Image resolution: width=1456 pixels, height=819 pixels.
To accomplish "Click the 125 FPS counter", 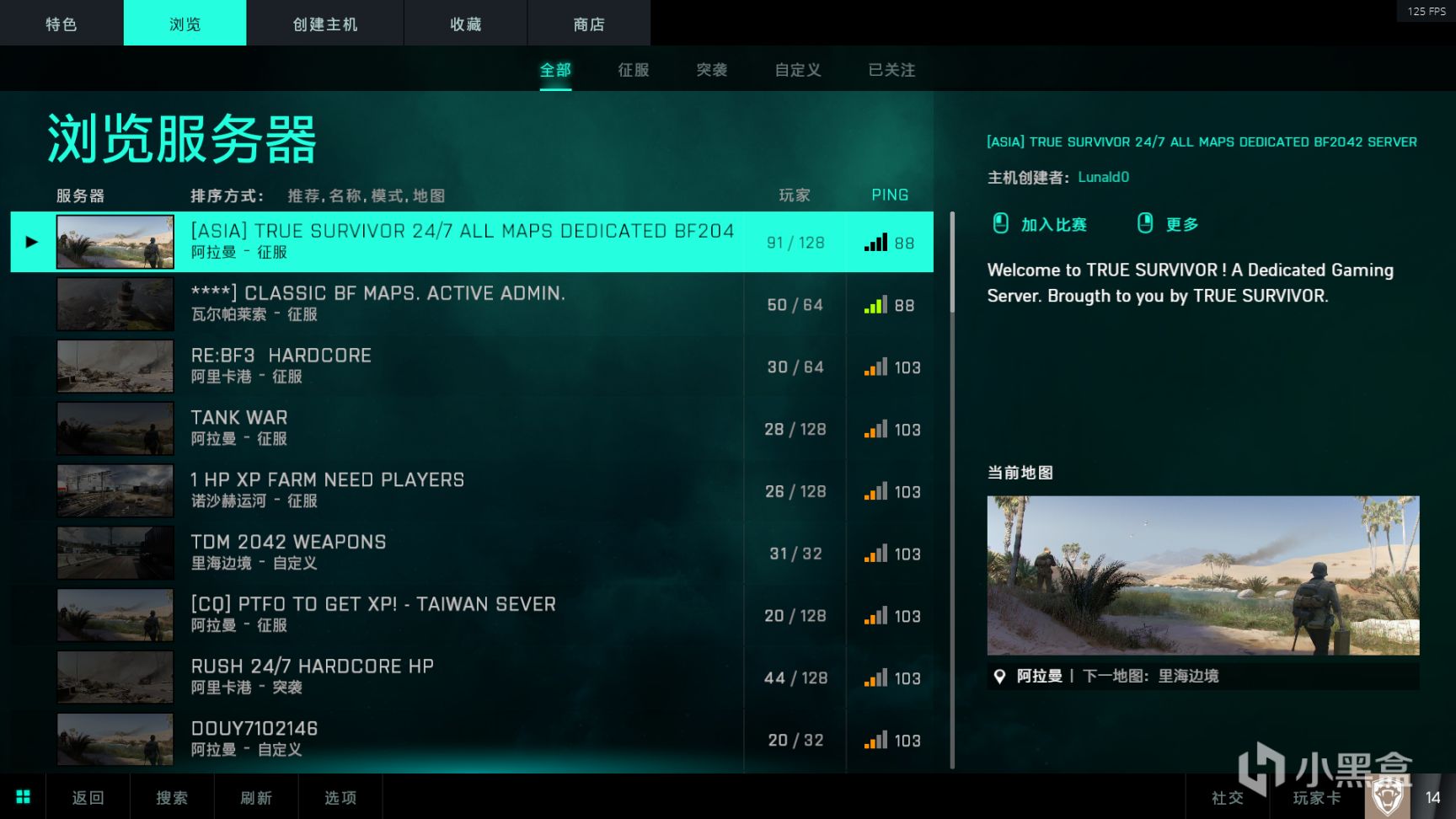I will tap(1427, 11).
